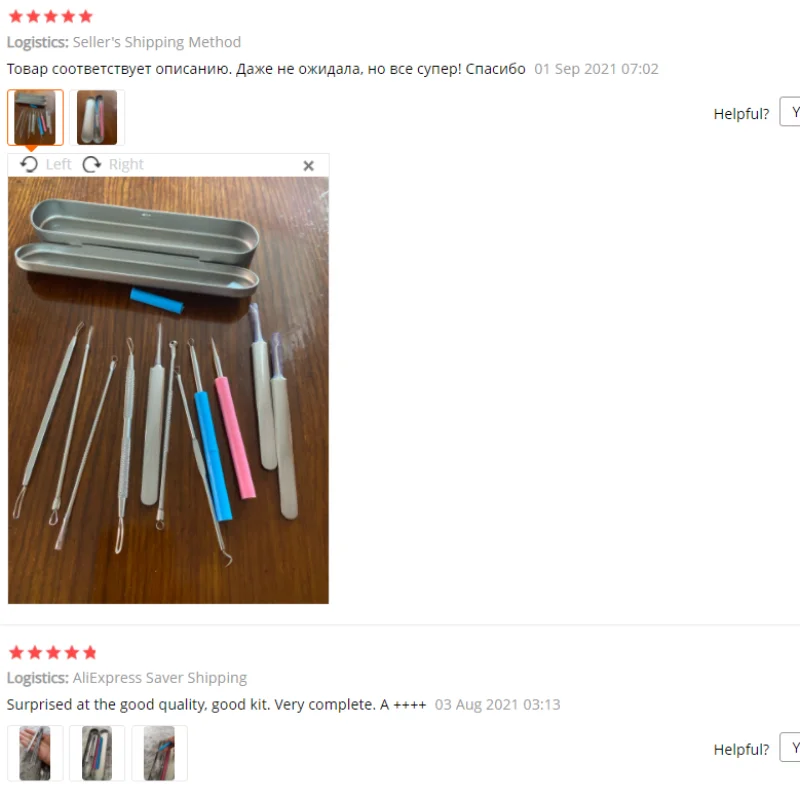Image resolution: width=800 pixels, height=800 pixels.
Task: Click the rotate right arrow icon
Action: (92, 164)
